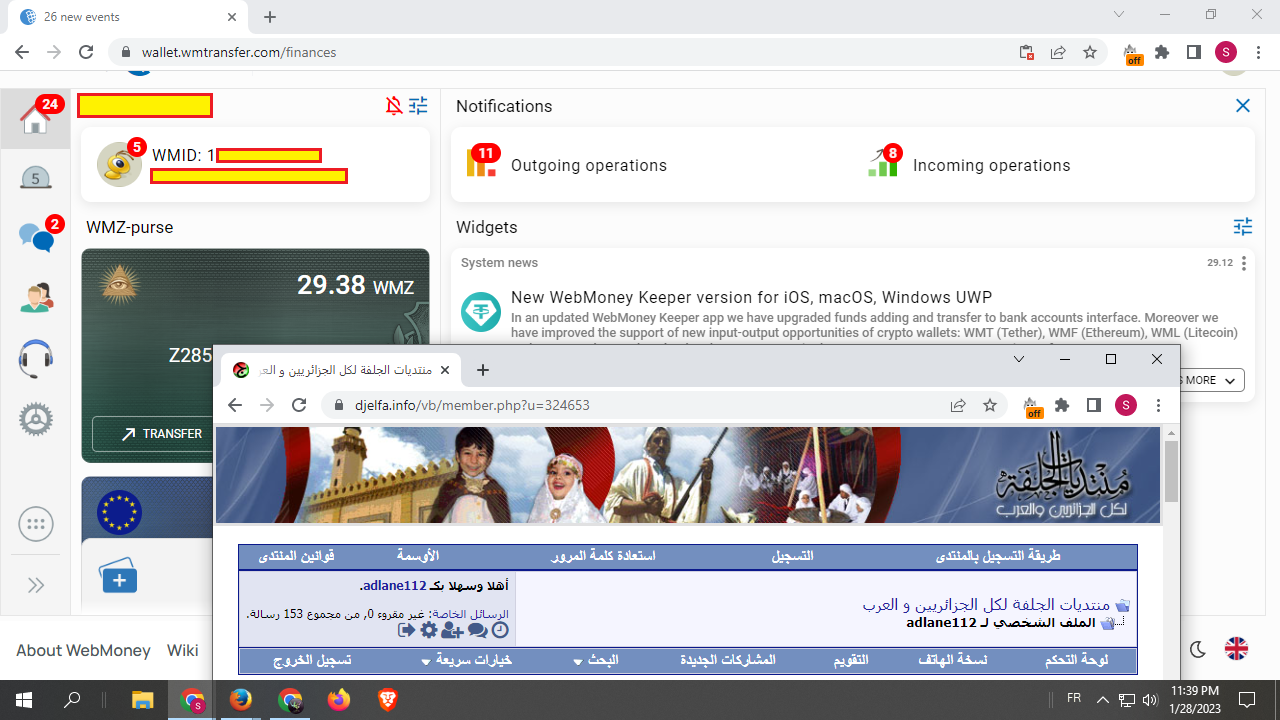The height and width of the screenshot is (720, 1280).
Task: Open the Widgets sliders settings icon
Action: (1243, 227)
